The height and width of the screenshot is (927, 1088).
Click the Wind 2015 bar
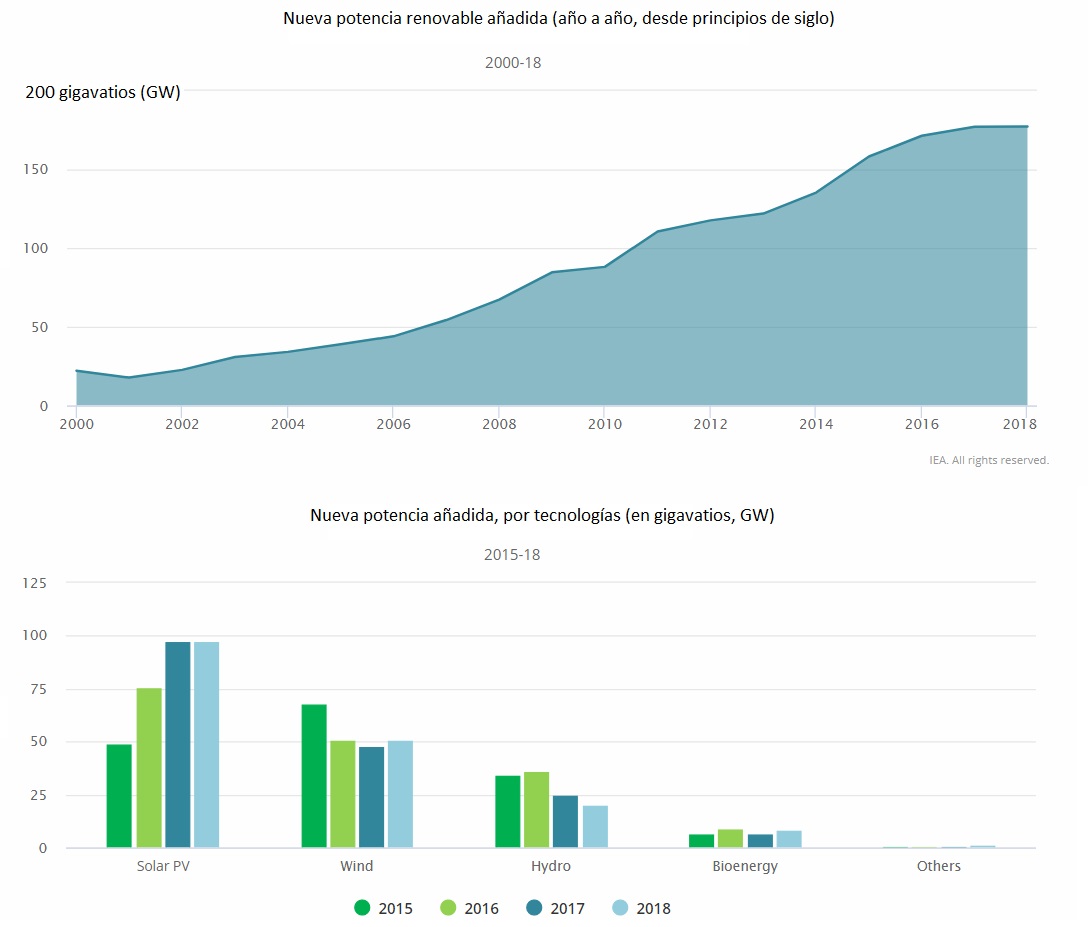coord(314,776)
